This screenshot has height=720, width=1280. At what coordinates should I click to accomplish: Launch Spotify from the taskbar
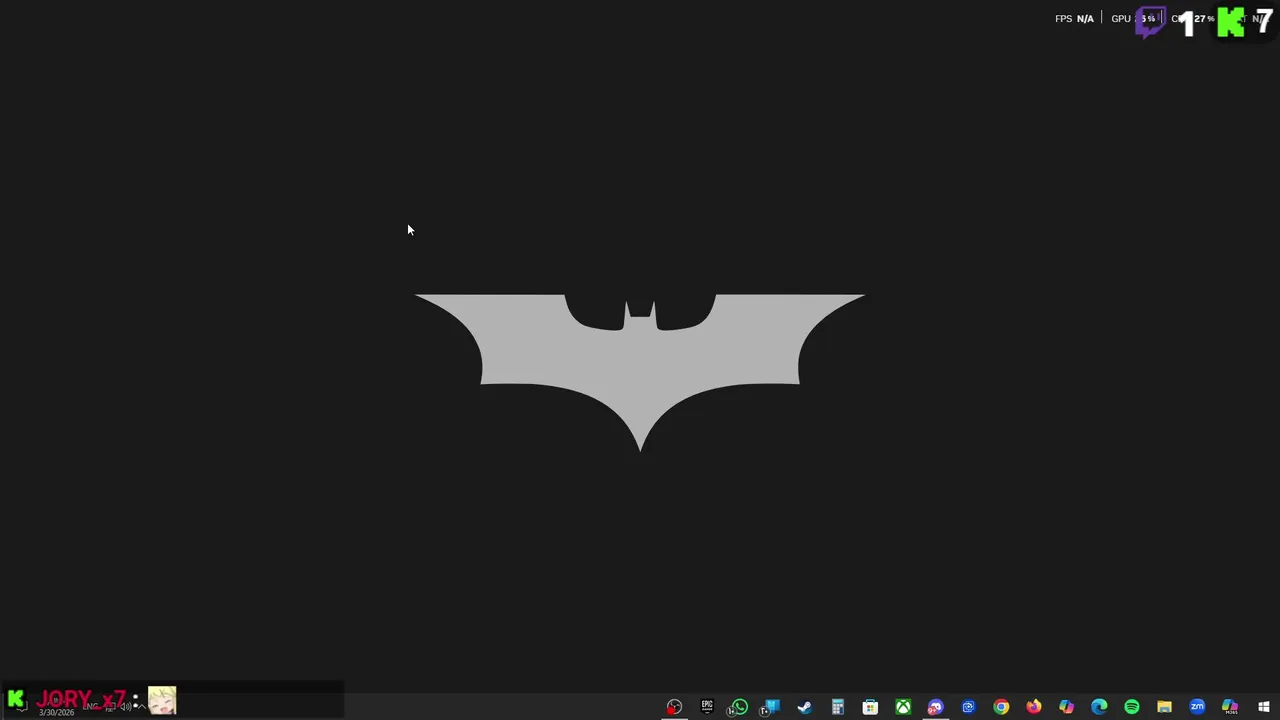[1132, 707]
